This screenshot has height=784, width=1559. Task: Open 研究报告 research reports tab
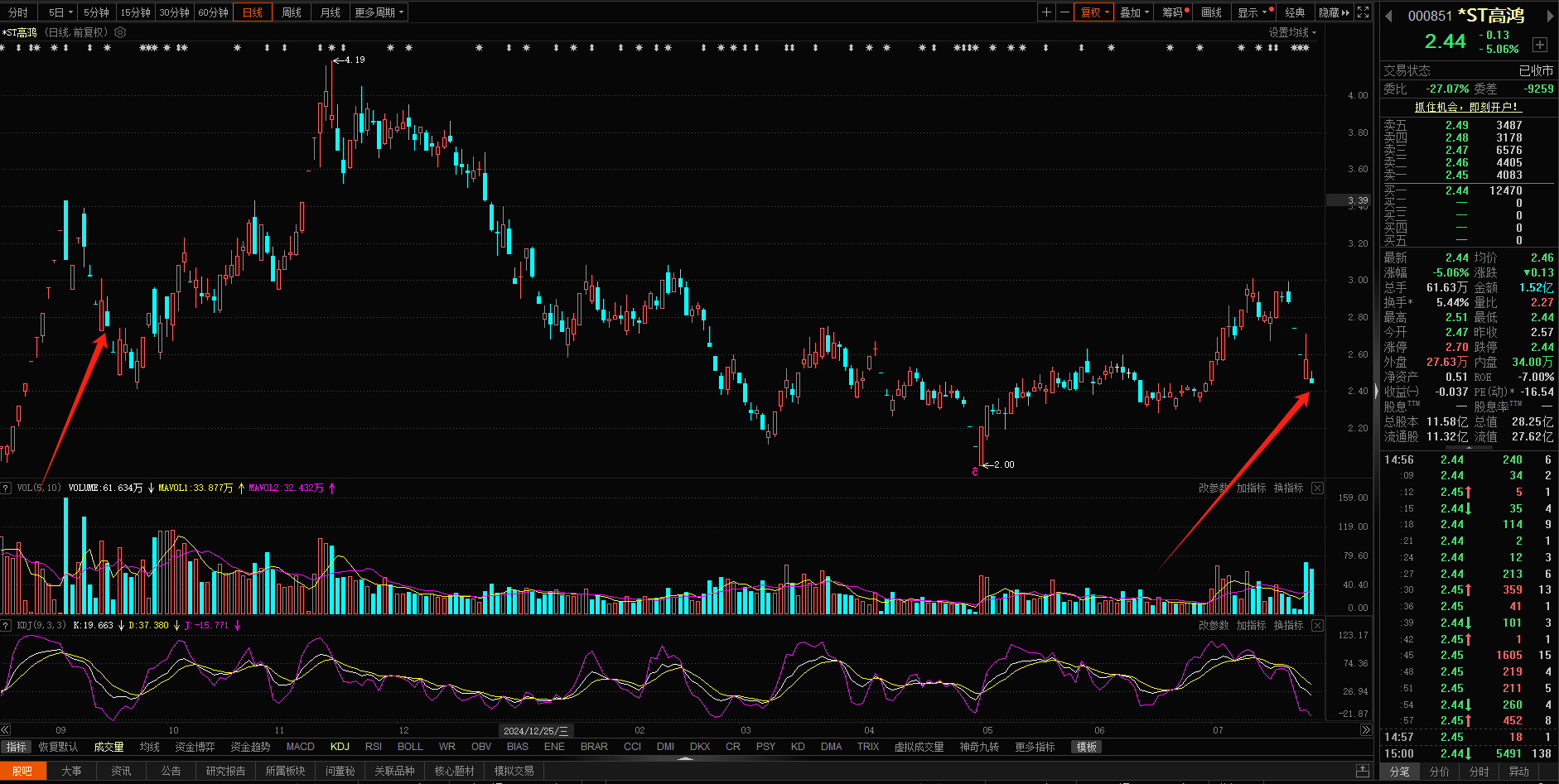click(225, 771)
